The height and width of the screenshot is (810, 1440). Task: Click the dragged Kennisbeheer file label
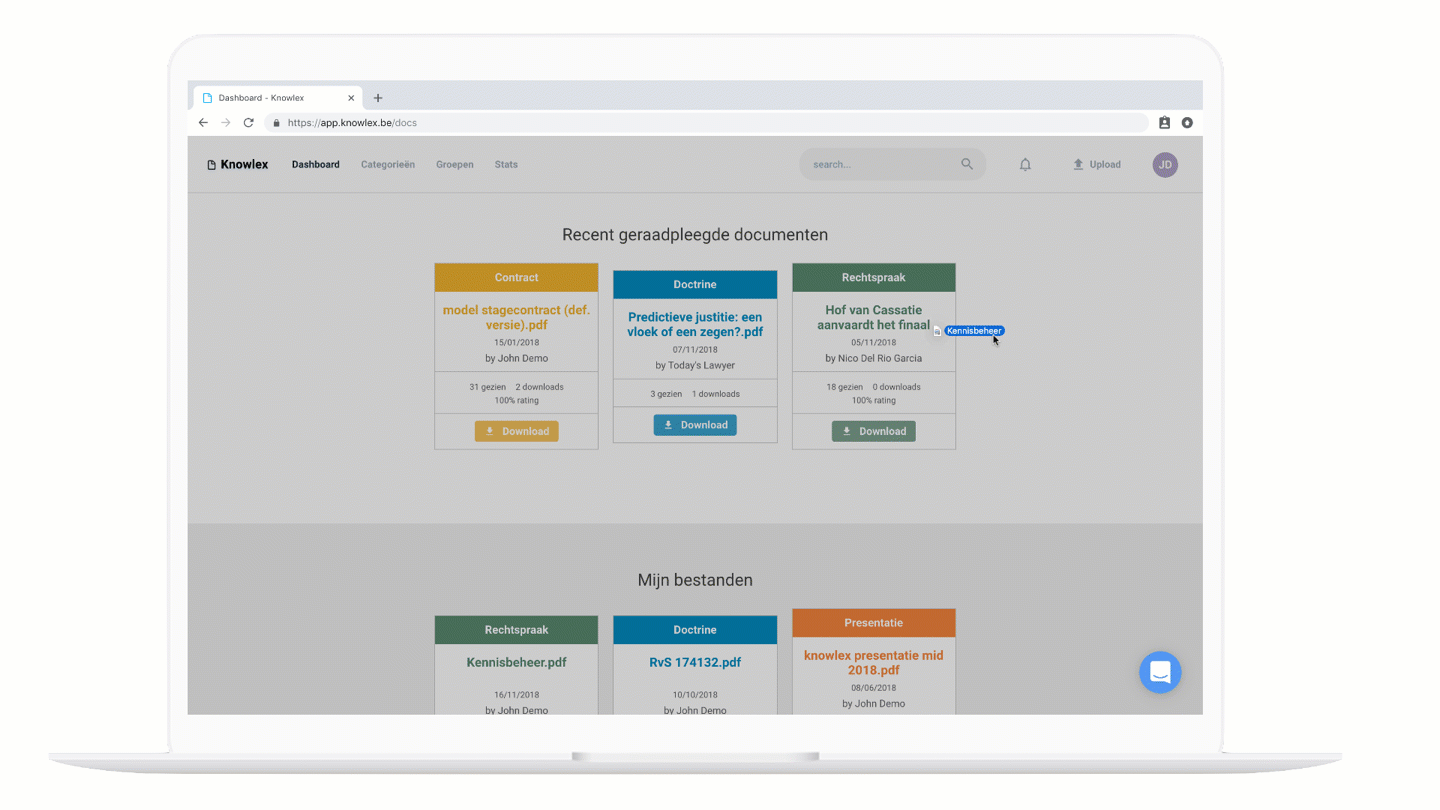point(974,331)
